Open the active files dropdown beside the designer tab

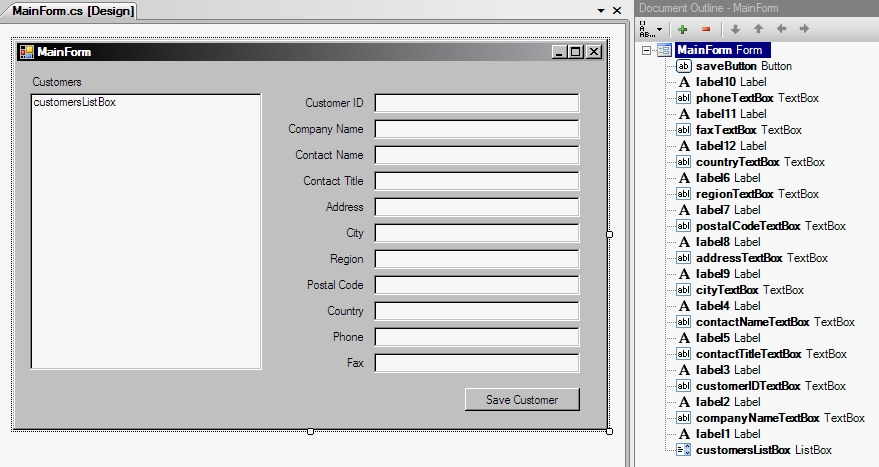601,11
